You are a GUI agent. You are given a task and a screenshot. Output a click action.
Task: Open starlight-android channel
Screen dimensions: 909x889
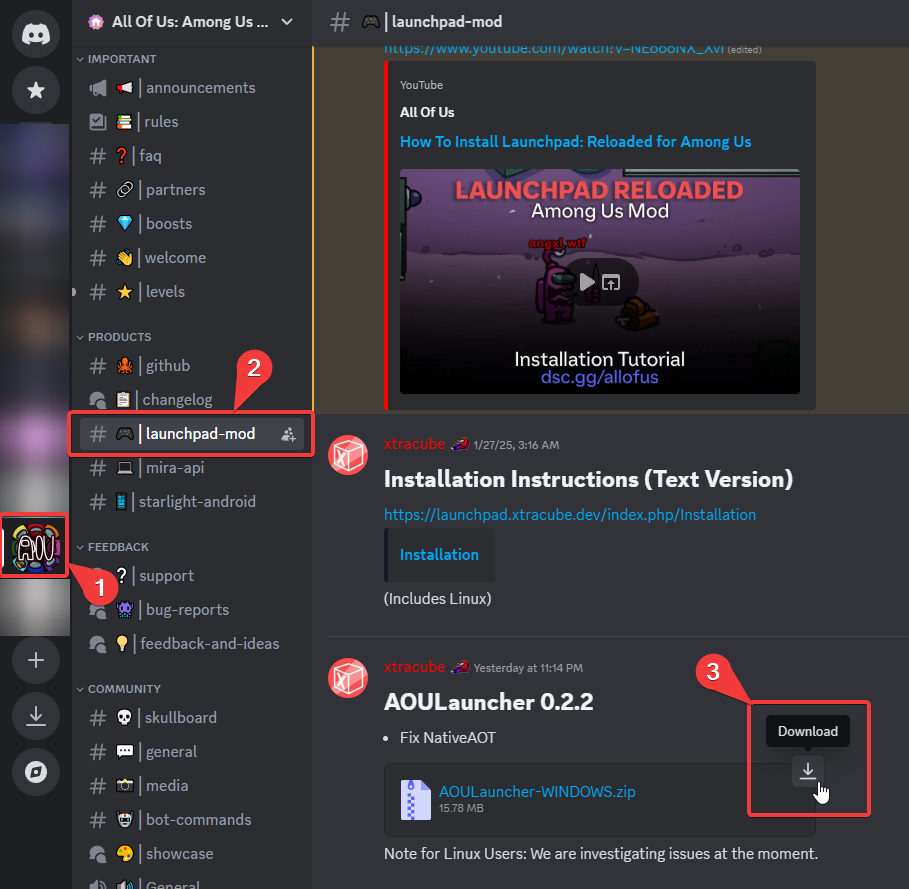click(x=192, y=502)
